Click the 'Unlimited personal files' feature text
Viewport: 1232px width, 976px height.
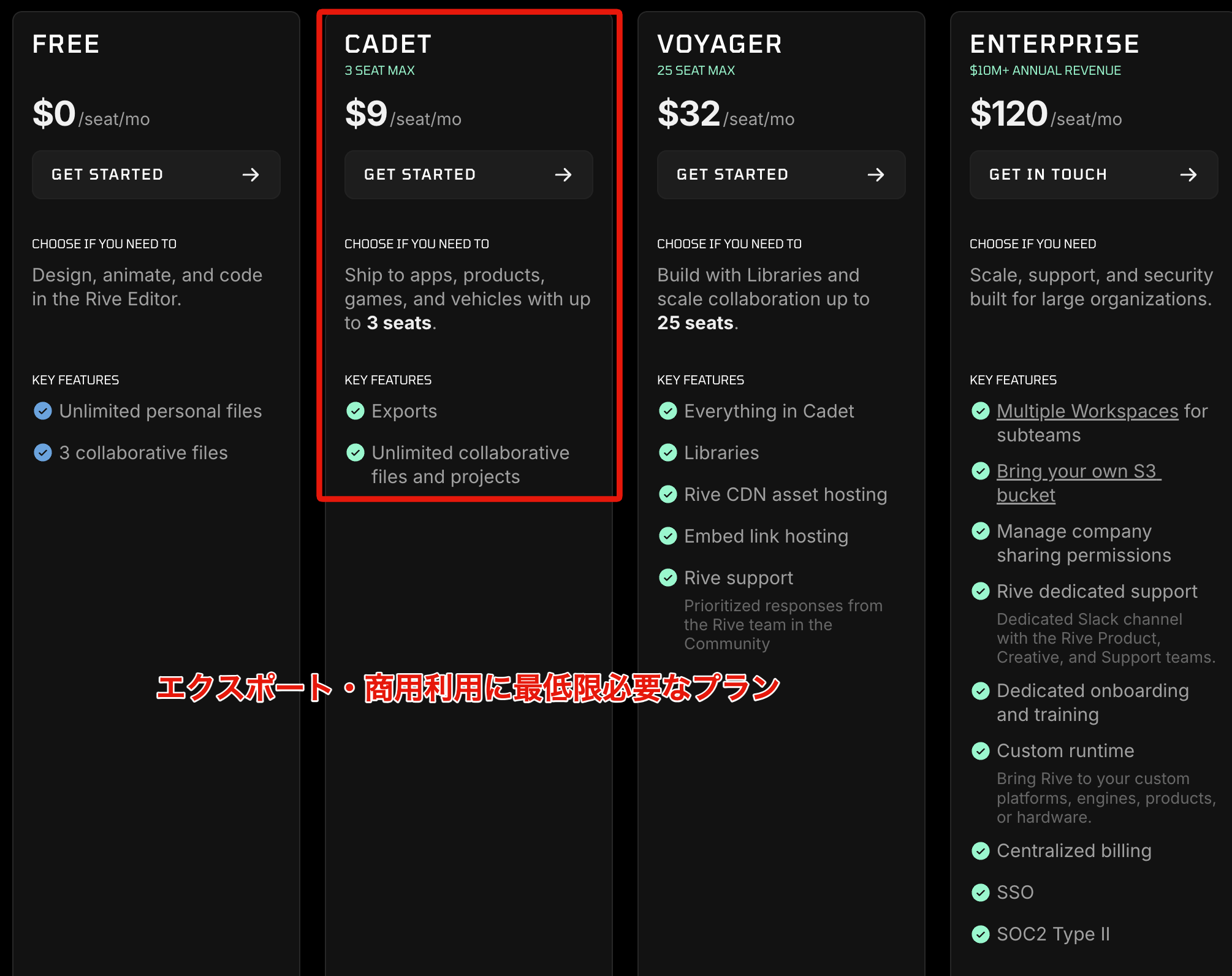click(161, 411)
